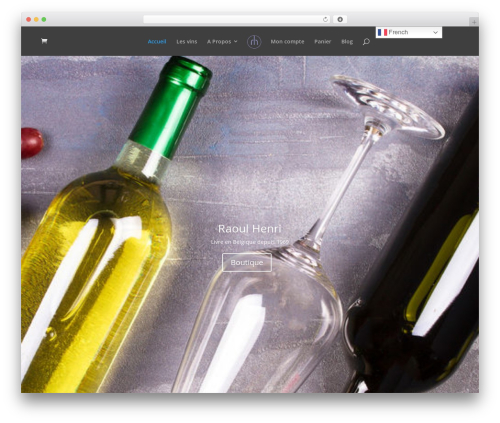Click the Raoul Henri heading
Image resolution: width=500 pixels, height=423 pixels.
[250, 229]
